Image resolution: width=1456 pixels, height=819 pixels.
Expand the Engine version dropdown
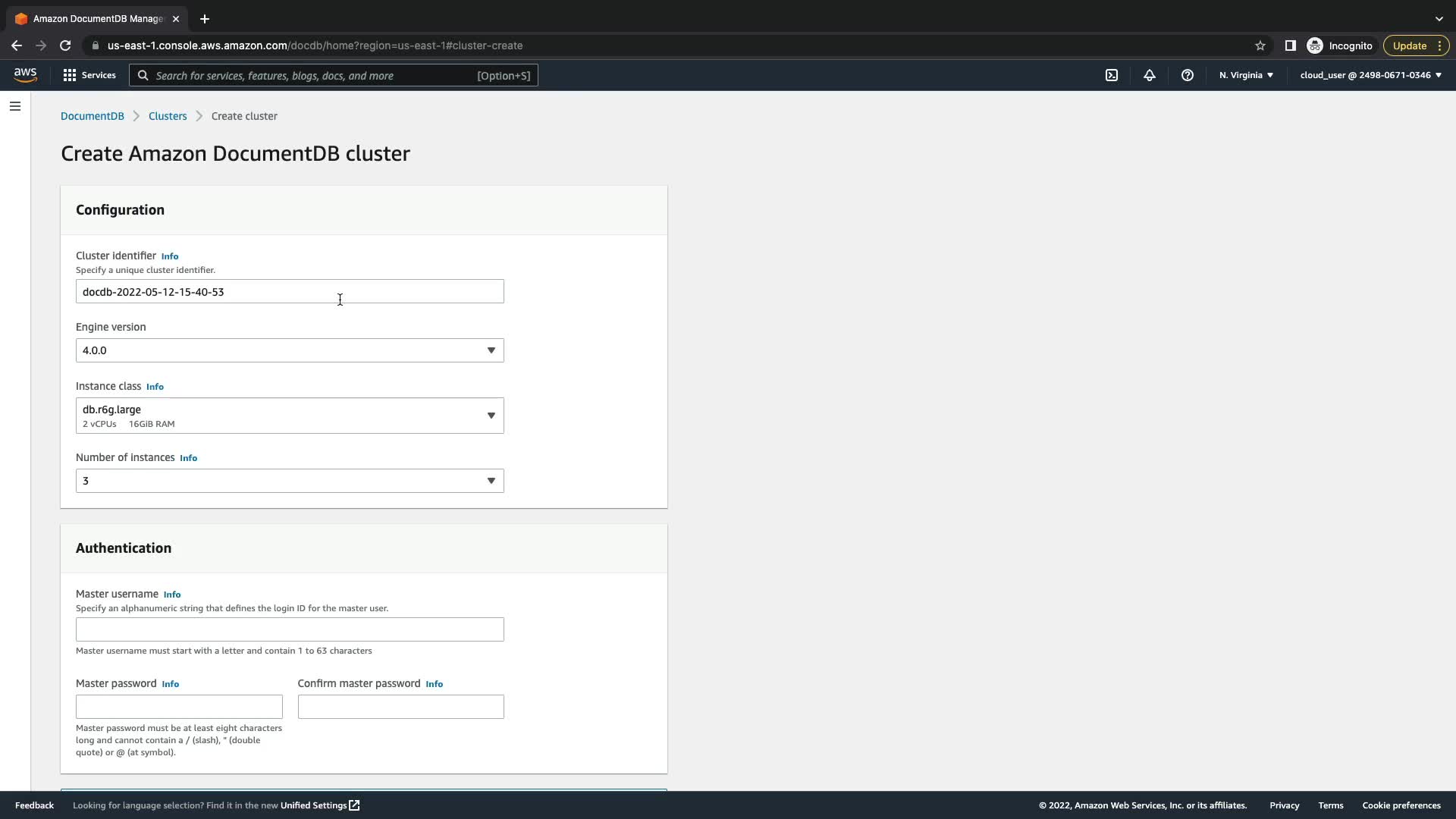pyautogui.click(x=290, y=350)
